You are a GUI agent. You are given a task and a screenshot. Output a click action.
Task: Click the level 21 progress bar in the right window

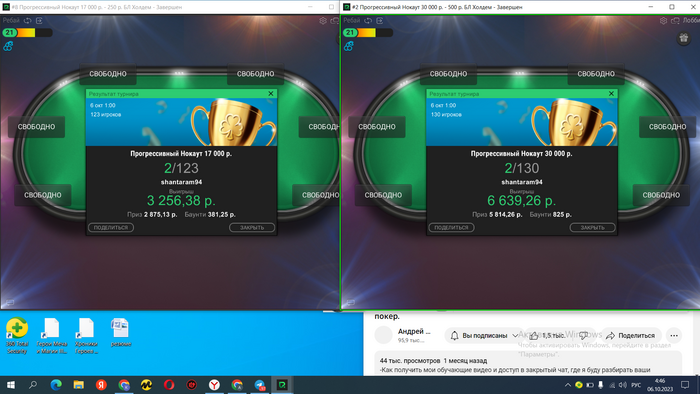point(368,33)
